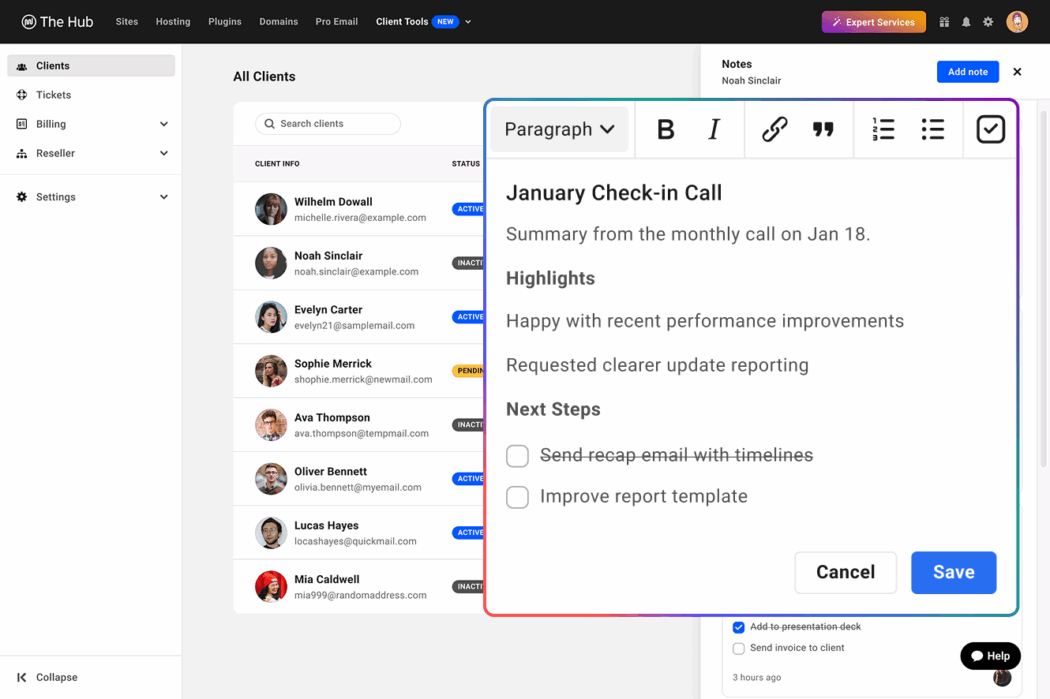This screenshot has width=1050, height=699.
Task: Insert a link in the note
Action: 773,129
